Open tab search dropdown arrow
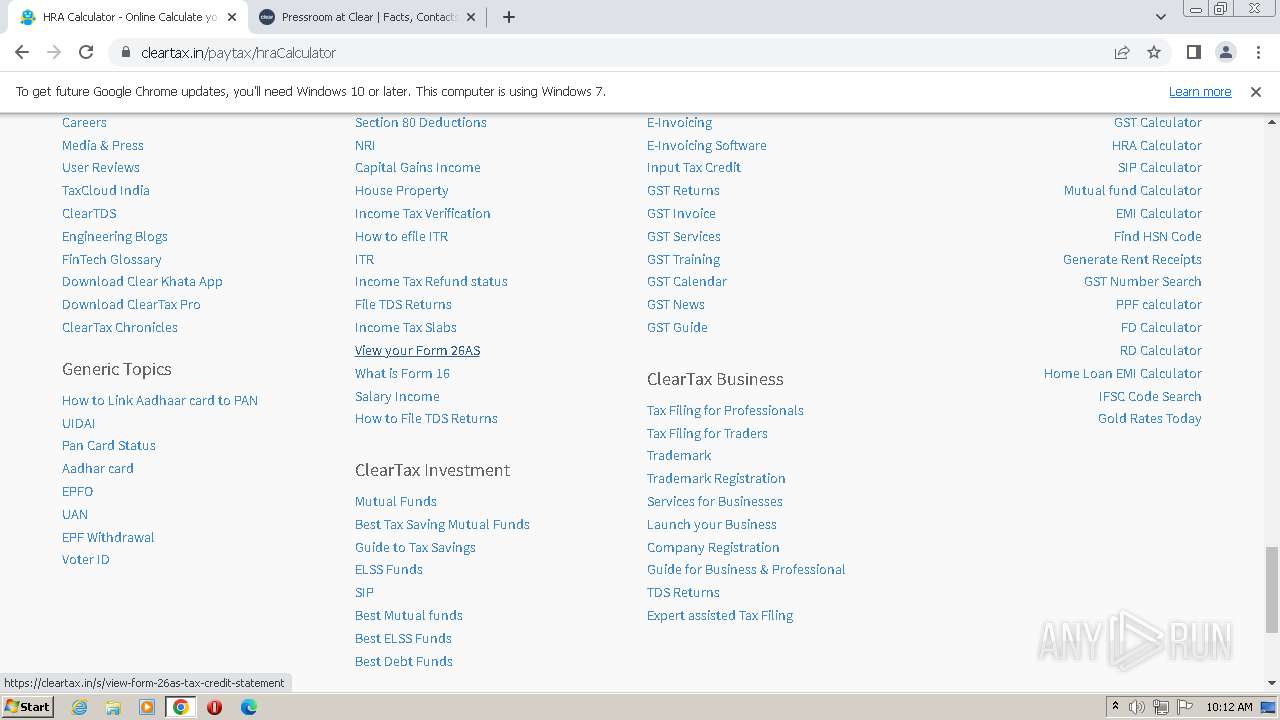The width and height of the screenshot is (1280, 720). 1160,17
